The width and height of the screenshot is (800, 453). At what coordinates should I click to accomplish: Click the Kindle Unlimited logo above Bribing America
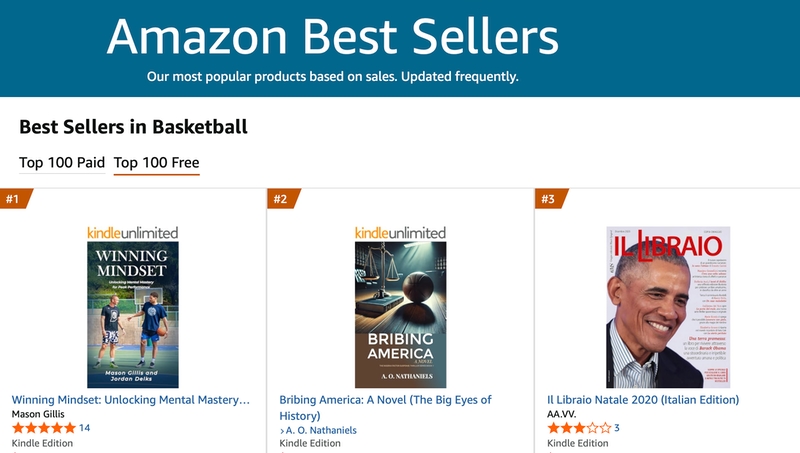coord(400,232)
